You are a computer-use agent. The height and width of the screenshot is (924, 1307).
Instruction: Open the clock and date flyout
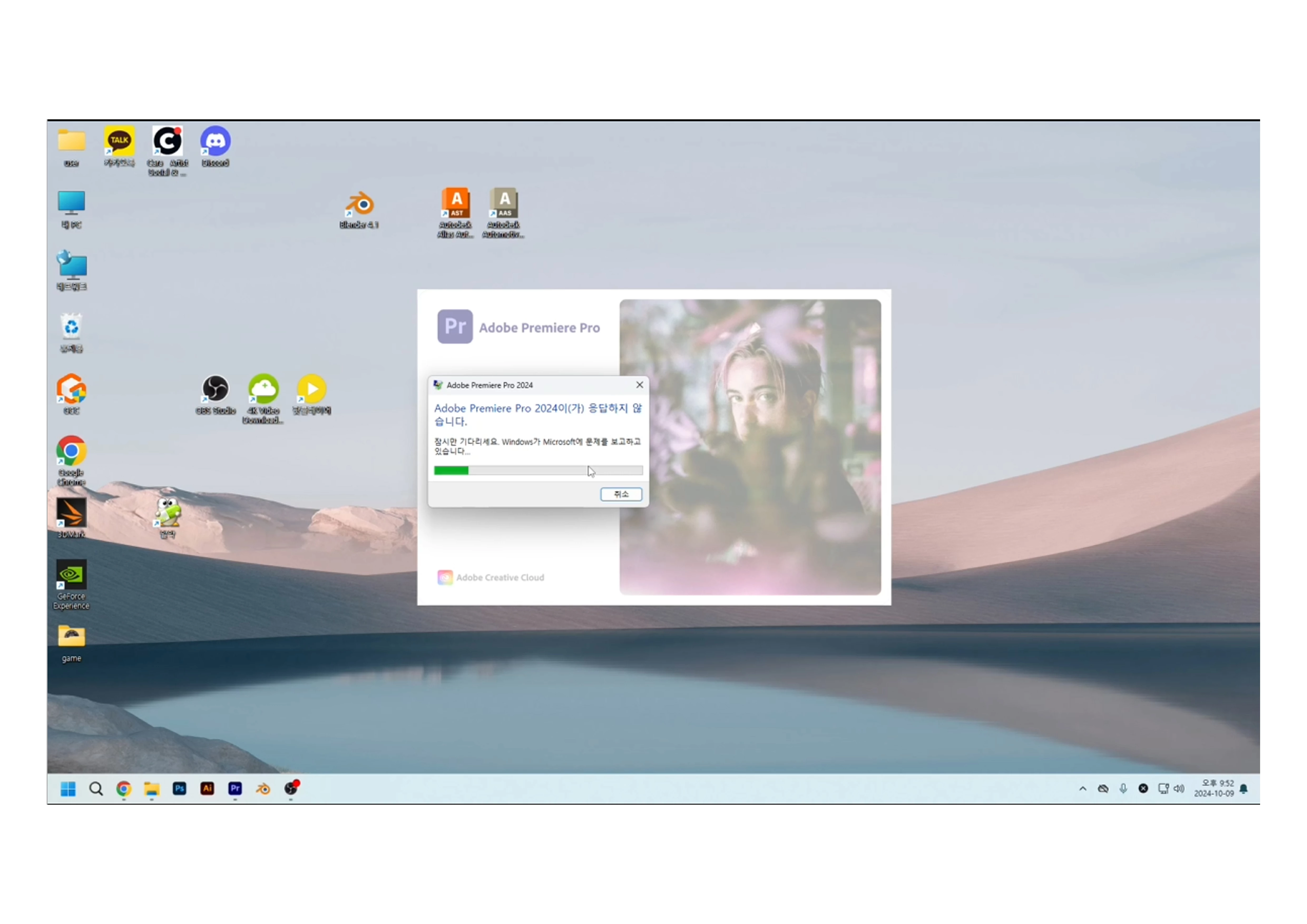[x=1214, y=789]
